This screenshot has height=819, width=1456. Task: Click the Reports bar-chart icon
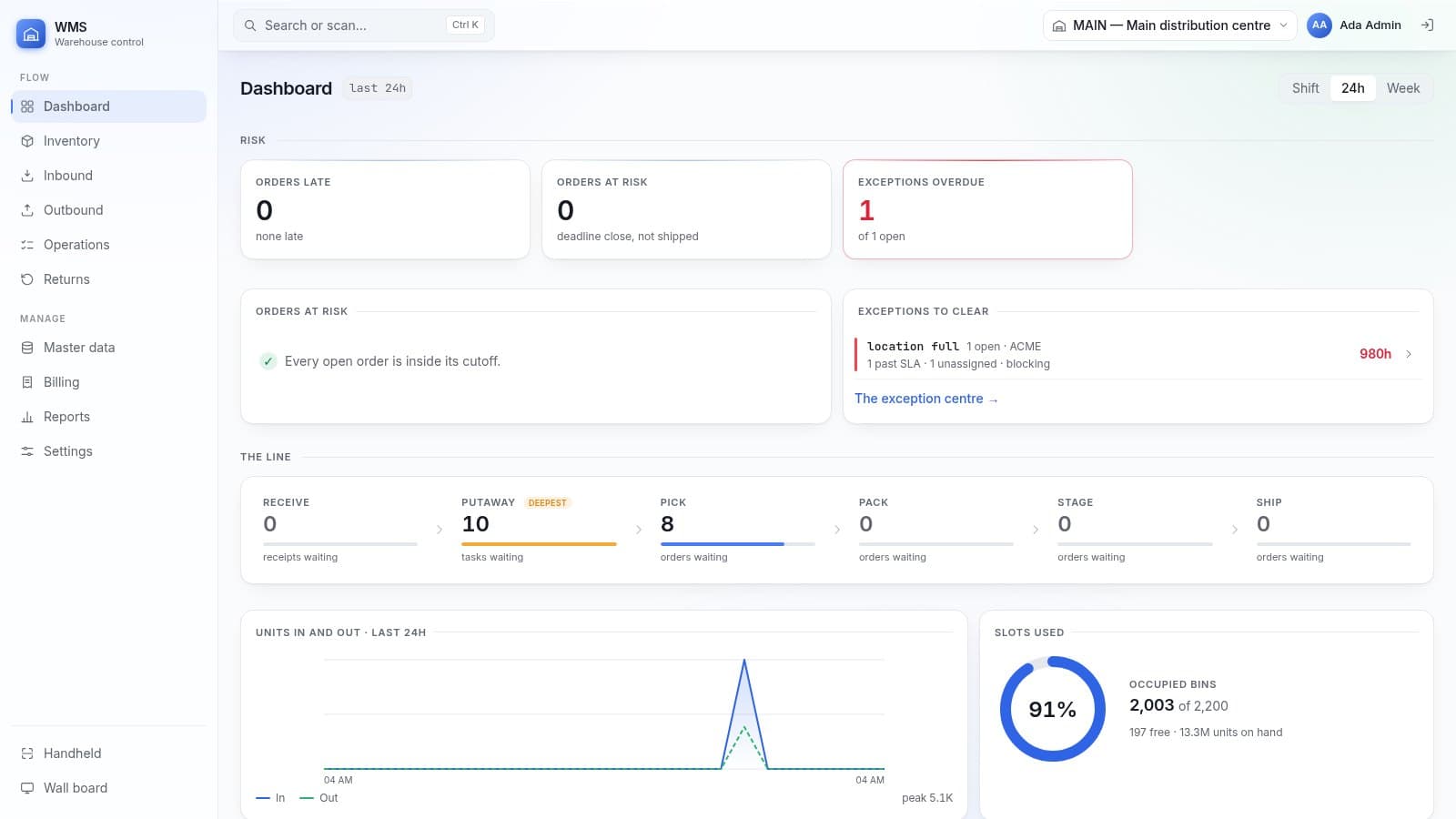pyautogui.click(x=27, y=417)
